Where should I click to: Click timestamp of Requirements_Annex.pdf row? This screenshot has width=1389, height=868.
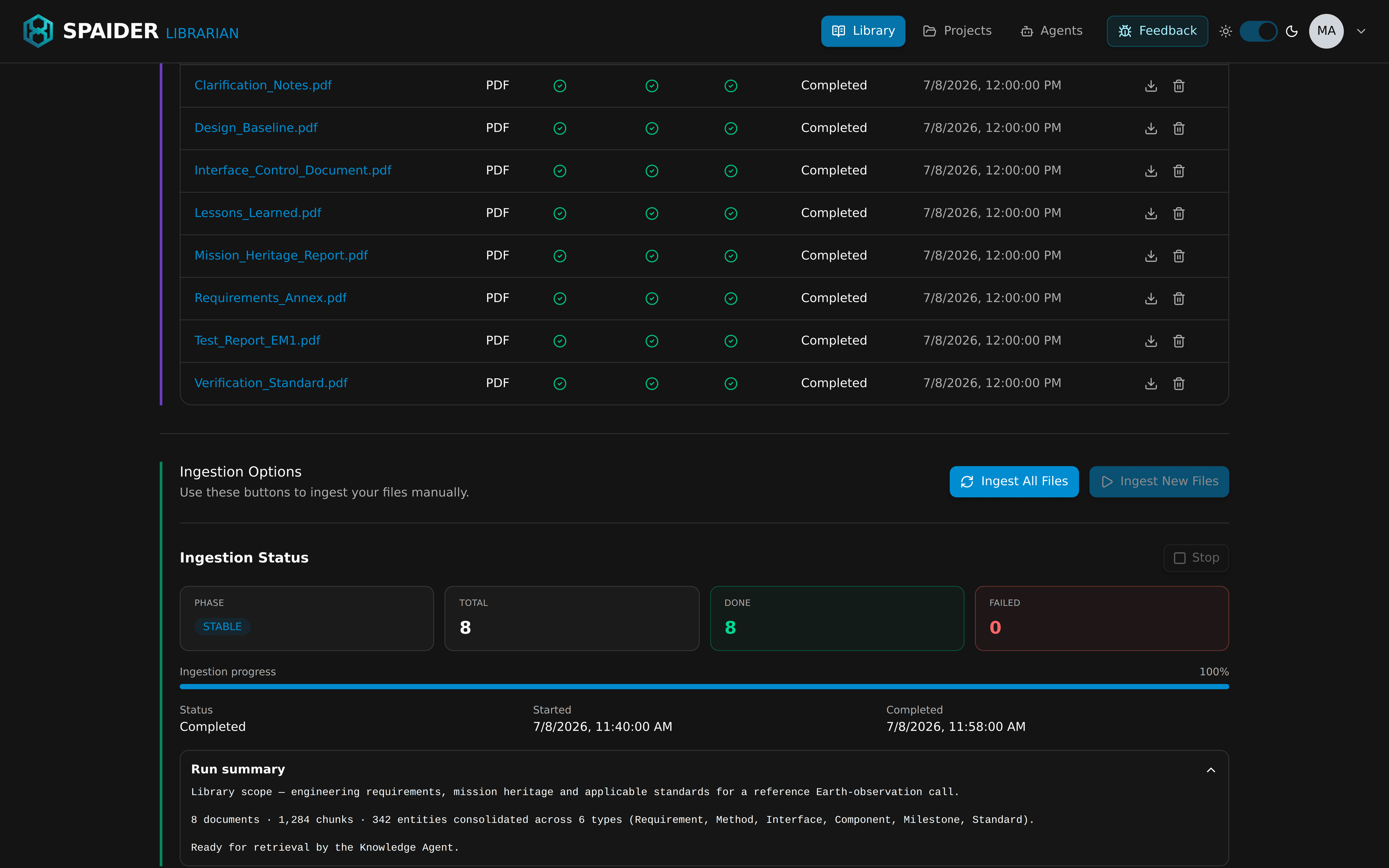(992, 298)
